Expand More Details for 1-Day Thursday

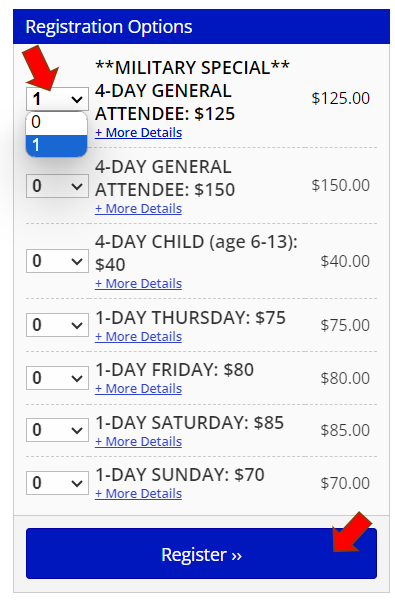pos(139,337)
